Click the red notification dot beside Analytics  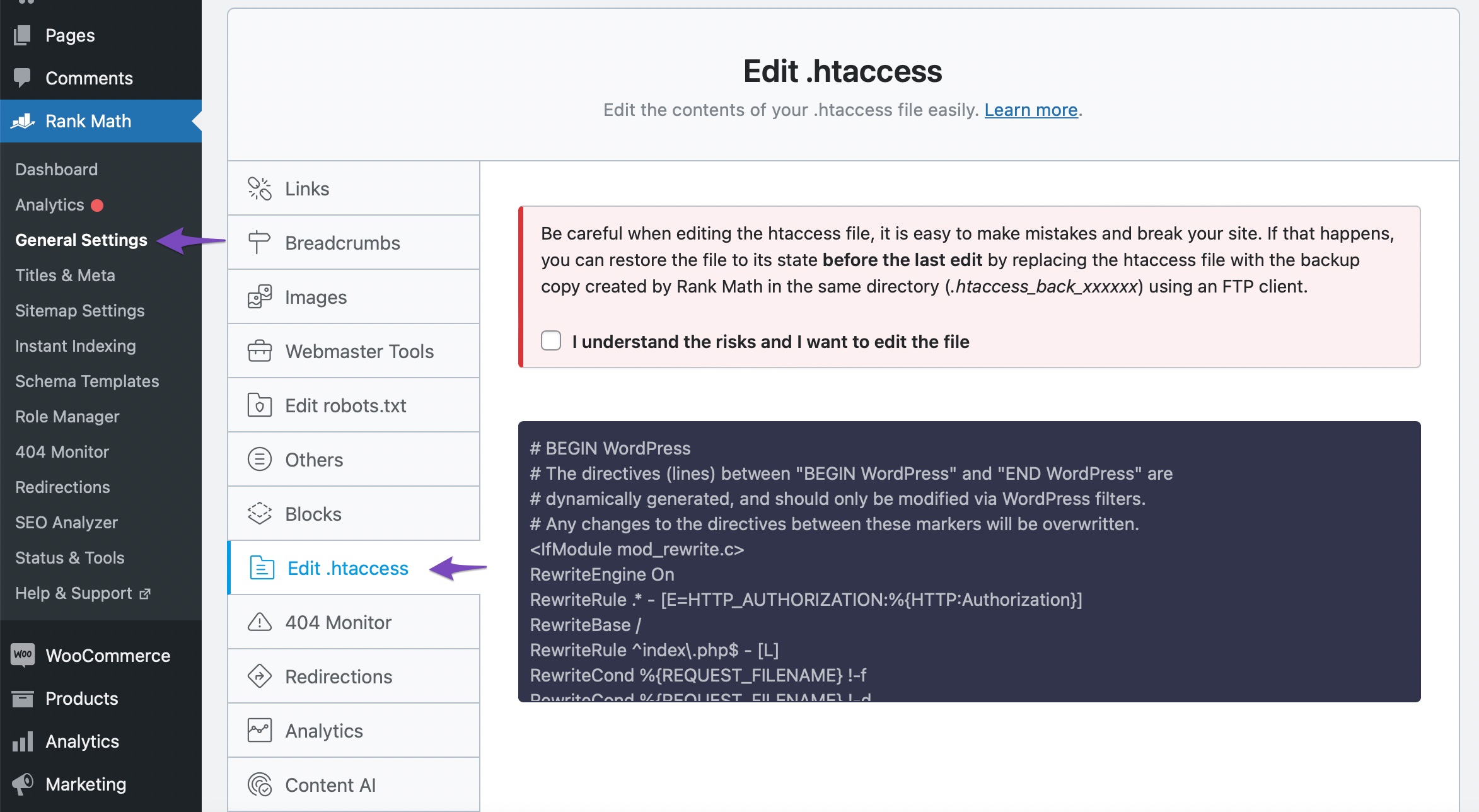pyautogui.click(x=97, y=206)
